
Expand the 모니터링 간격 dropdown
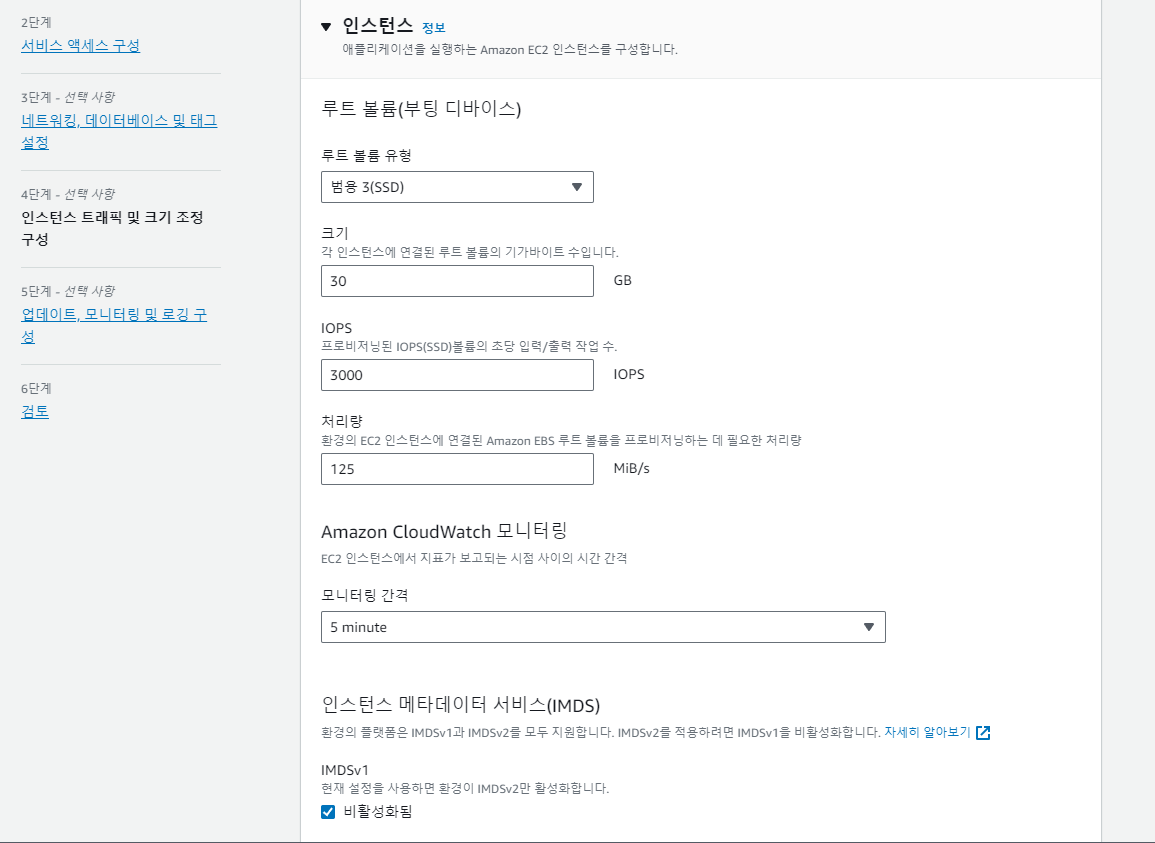coord(602,627)
